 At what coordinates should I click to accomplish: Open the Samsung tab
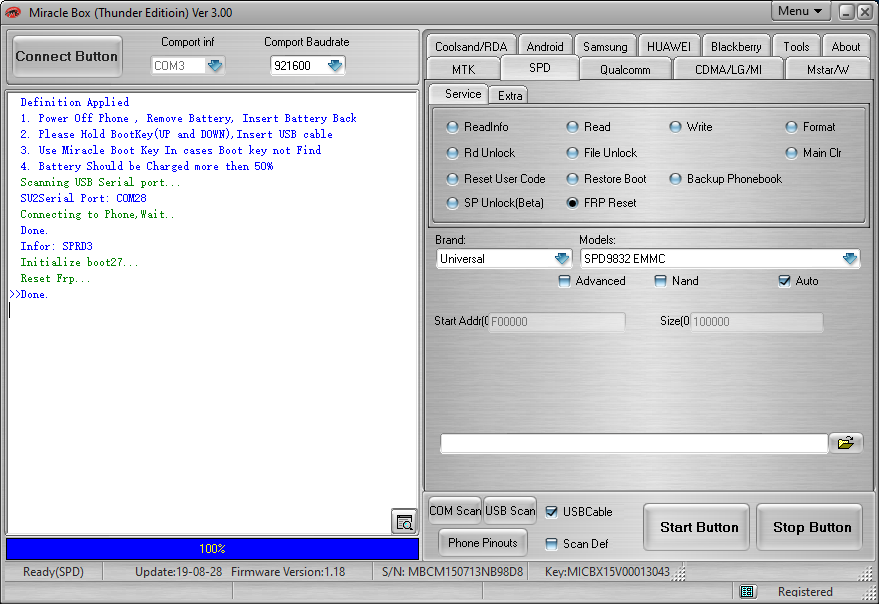click(605, 47)
